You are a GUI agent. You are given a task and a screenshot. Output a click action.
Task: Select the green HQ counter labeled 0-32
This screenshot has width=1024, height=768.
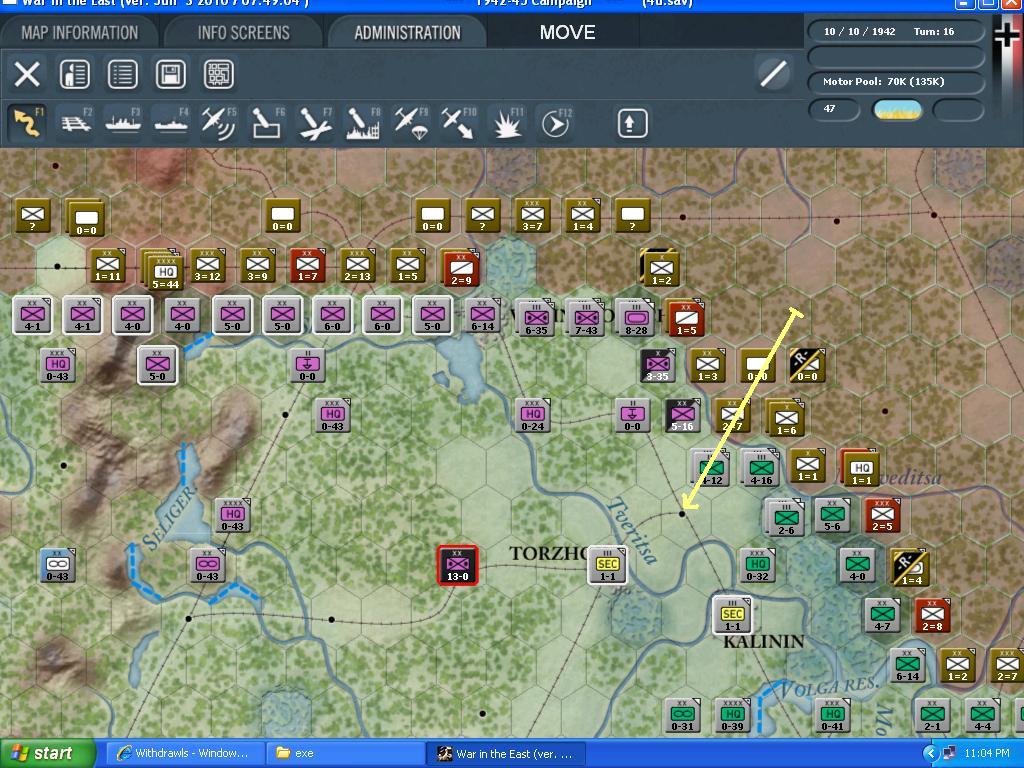coord(757,566)
